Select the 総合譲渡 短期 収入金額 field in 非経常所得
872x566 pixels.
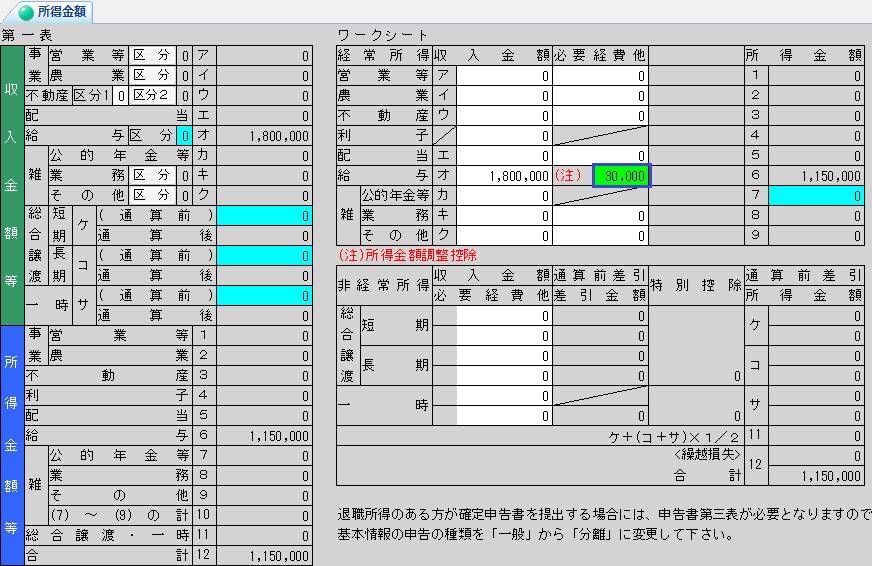(504, 316)
